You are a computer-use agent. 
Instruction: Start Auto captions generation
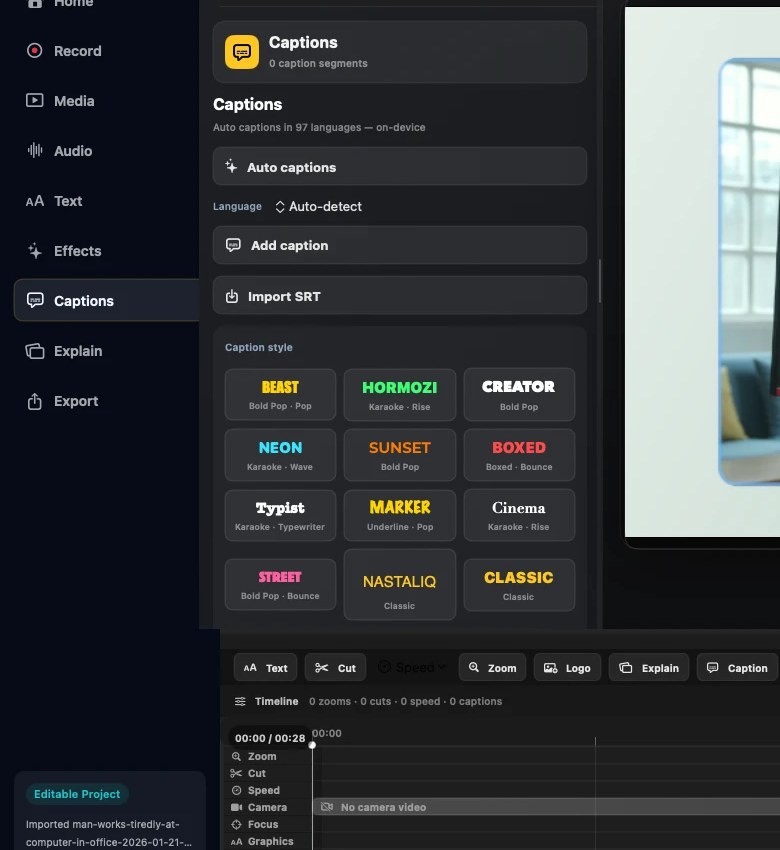click(x=399, y=166)
